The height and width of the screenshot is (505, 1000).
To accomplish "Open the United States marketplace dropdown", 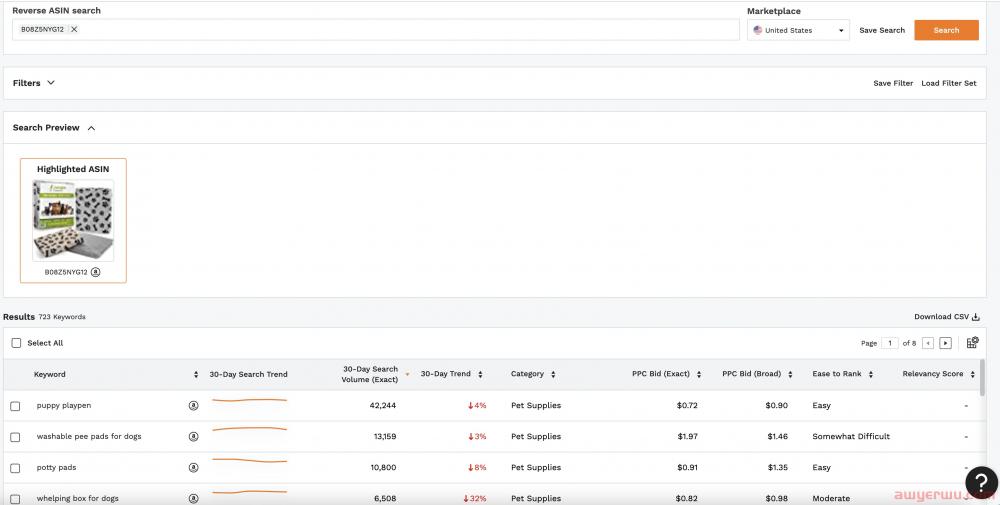I will pyautogui.click(x=798, y=30).
